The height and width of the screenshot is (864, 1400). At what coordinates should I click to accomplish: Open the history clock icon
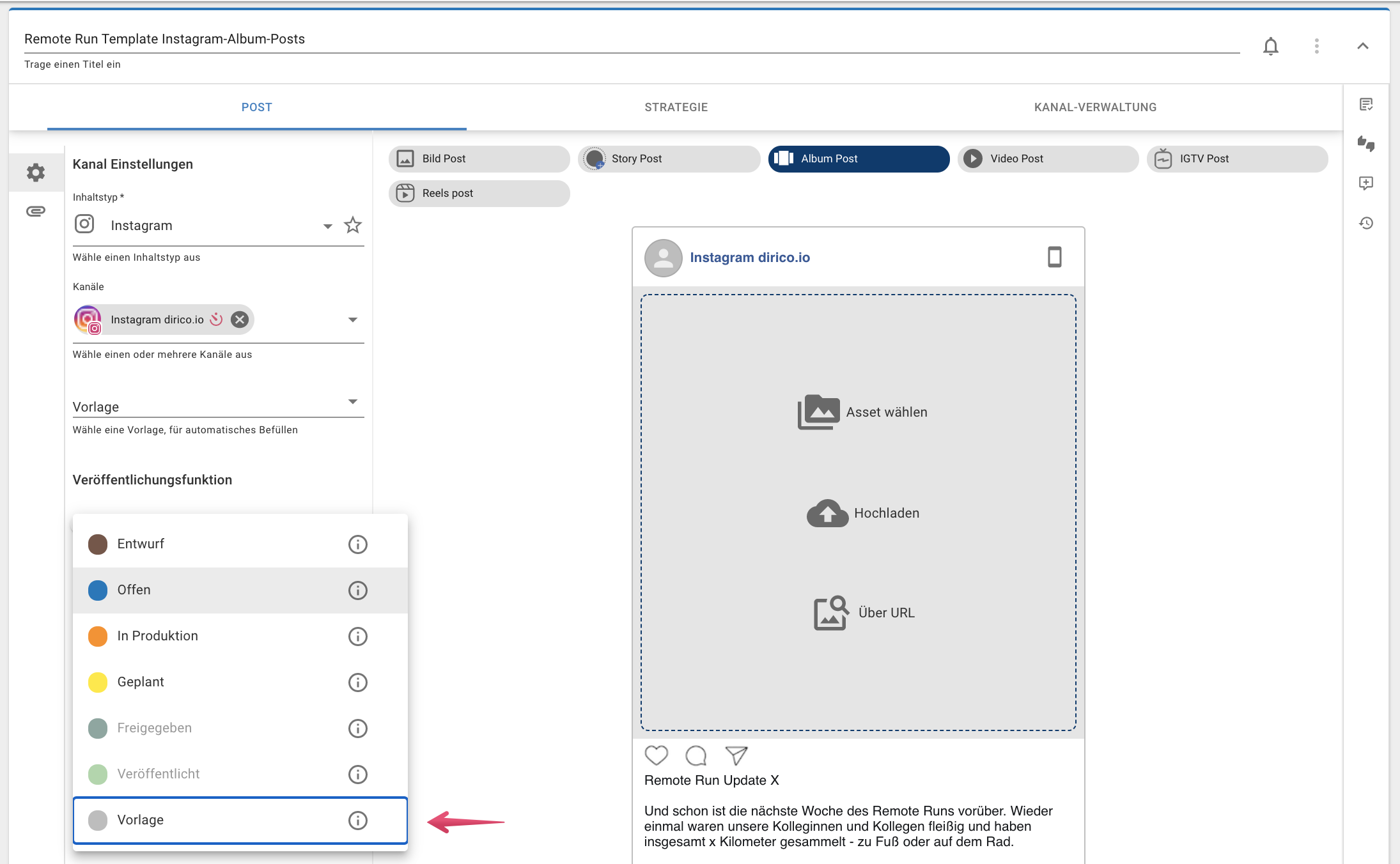pos(1366,223)
